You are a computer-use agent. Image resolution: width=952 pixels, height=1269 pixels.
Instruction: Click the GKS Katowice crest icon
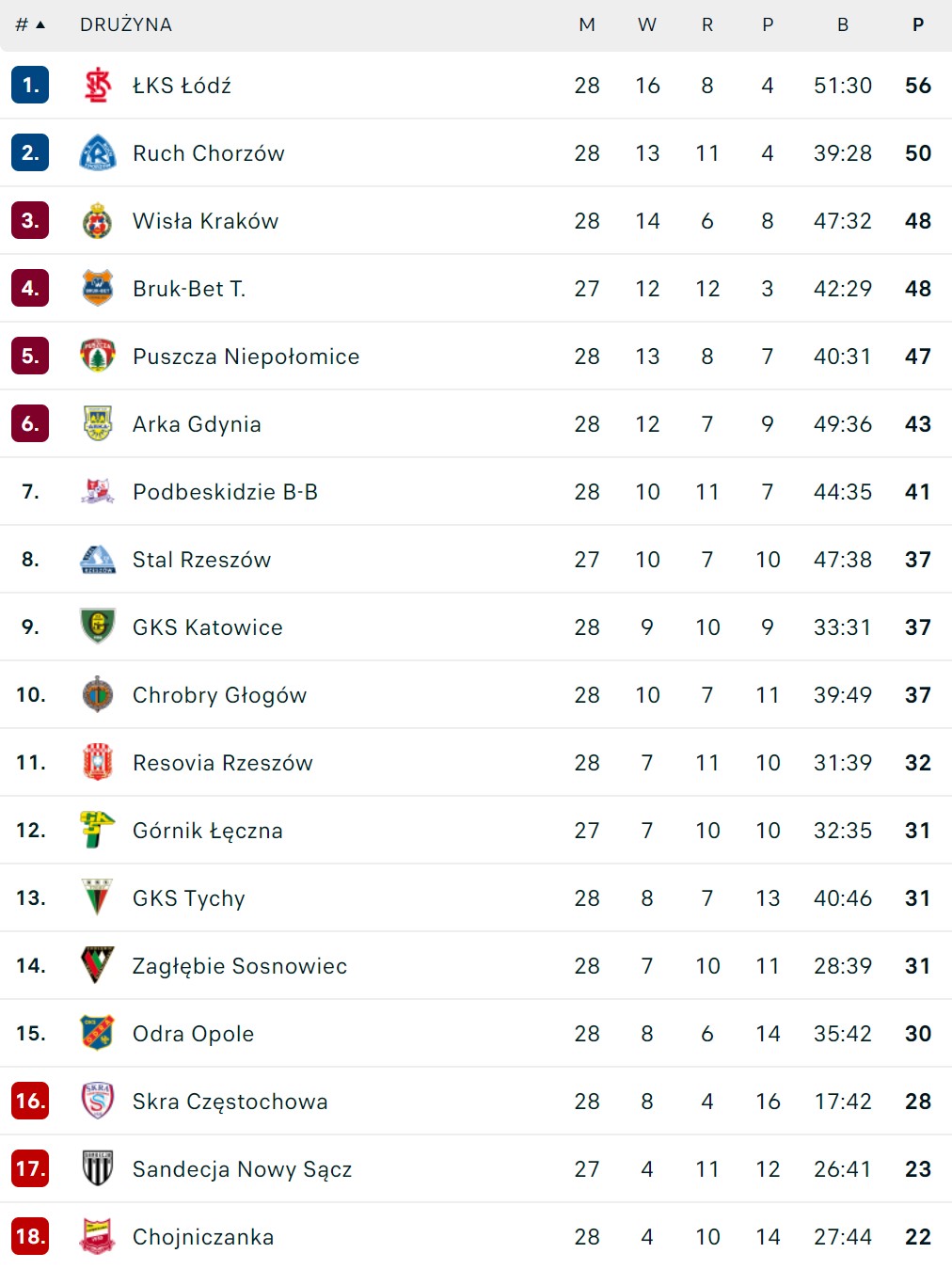[98, 627]
